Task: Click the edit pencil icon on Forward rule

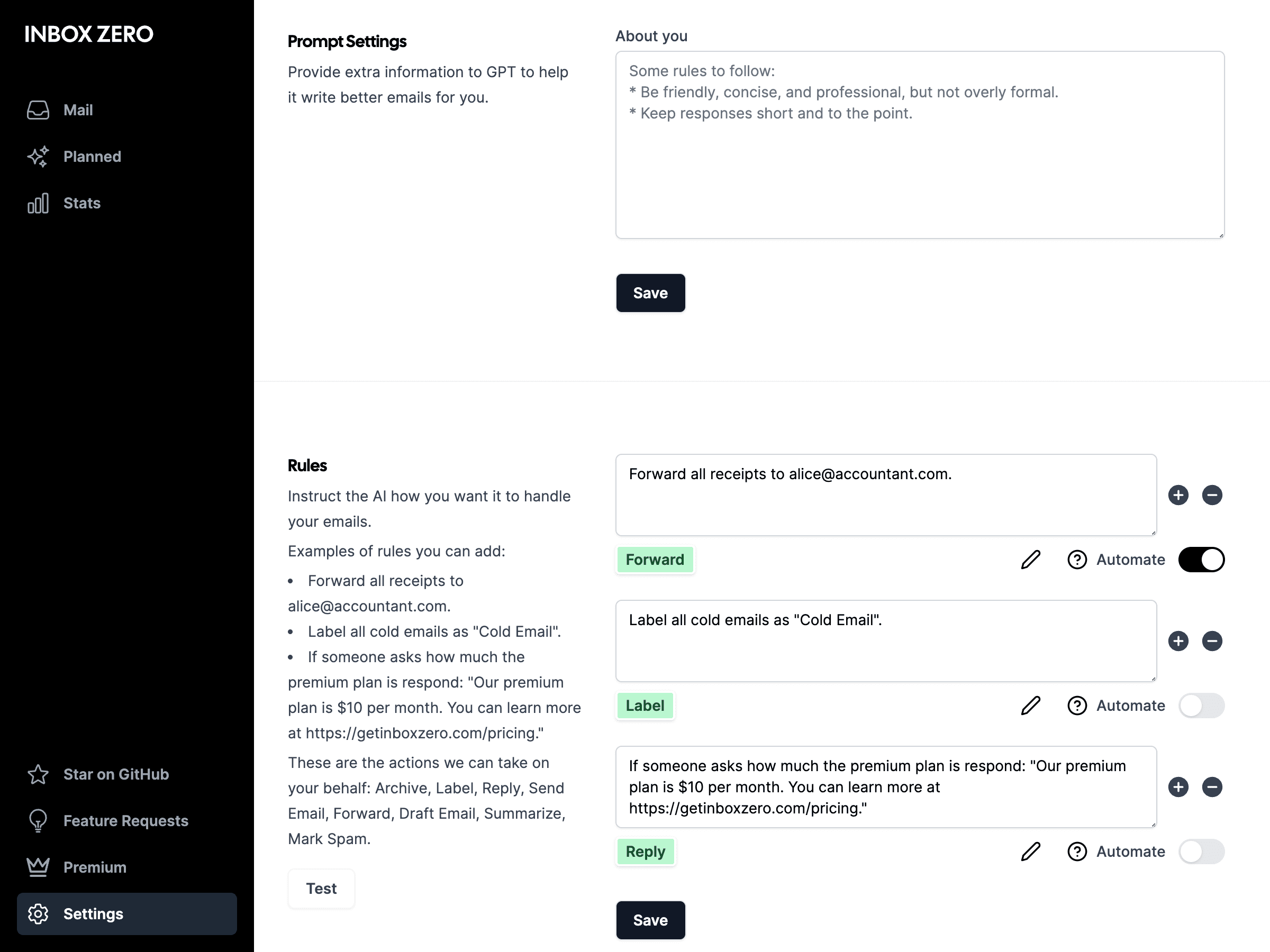Action: tap(1031, 559)
